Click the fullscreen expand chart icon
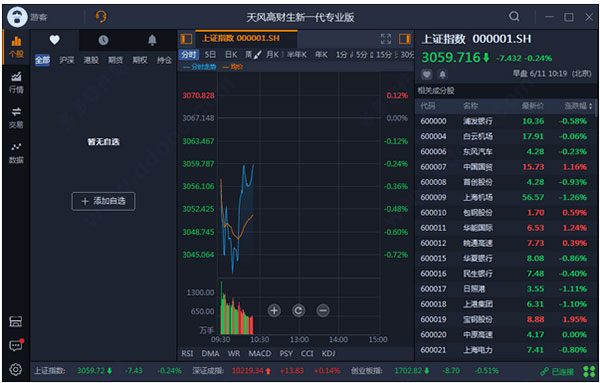This screenshot has width=600, height=383. [x=386, y=39]
